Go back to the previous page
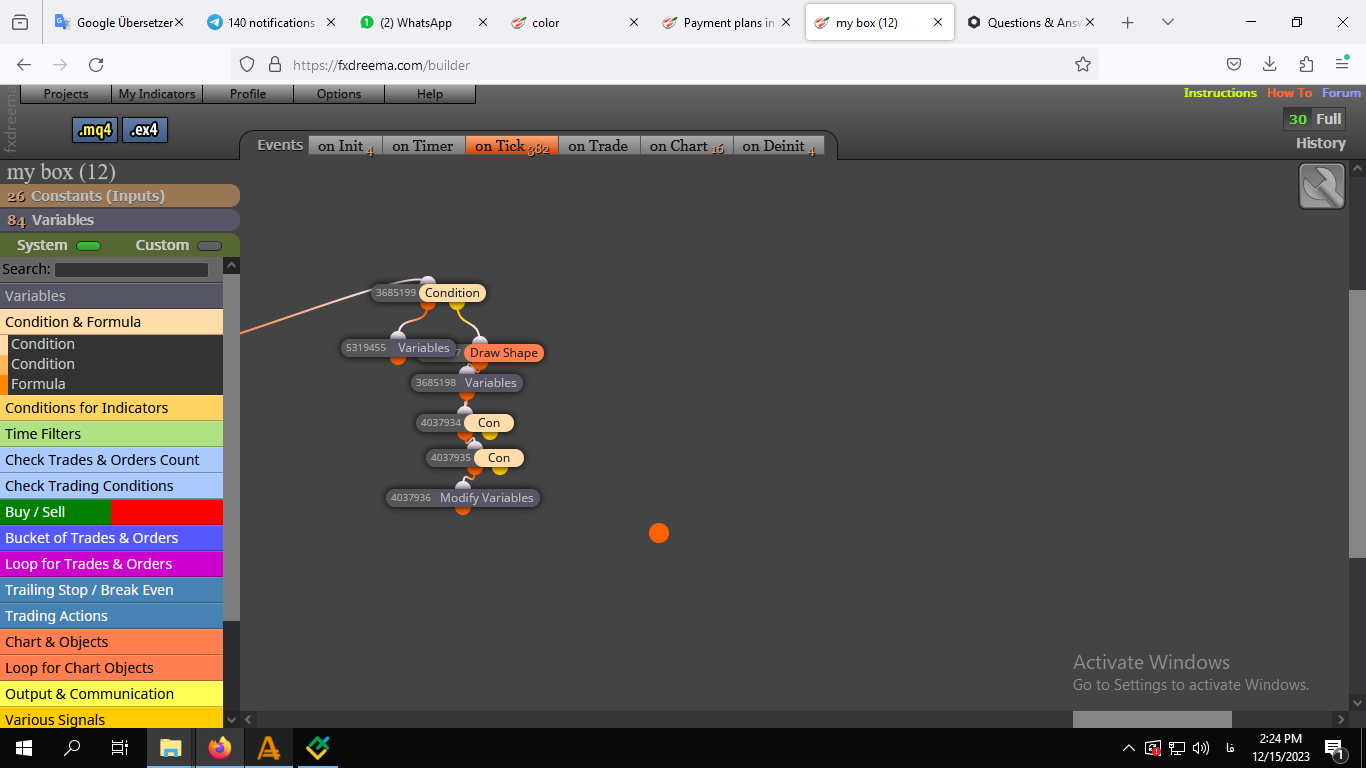 point(24,65)
